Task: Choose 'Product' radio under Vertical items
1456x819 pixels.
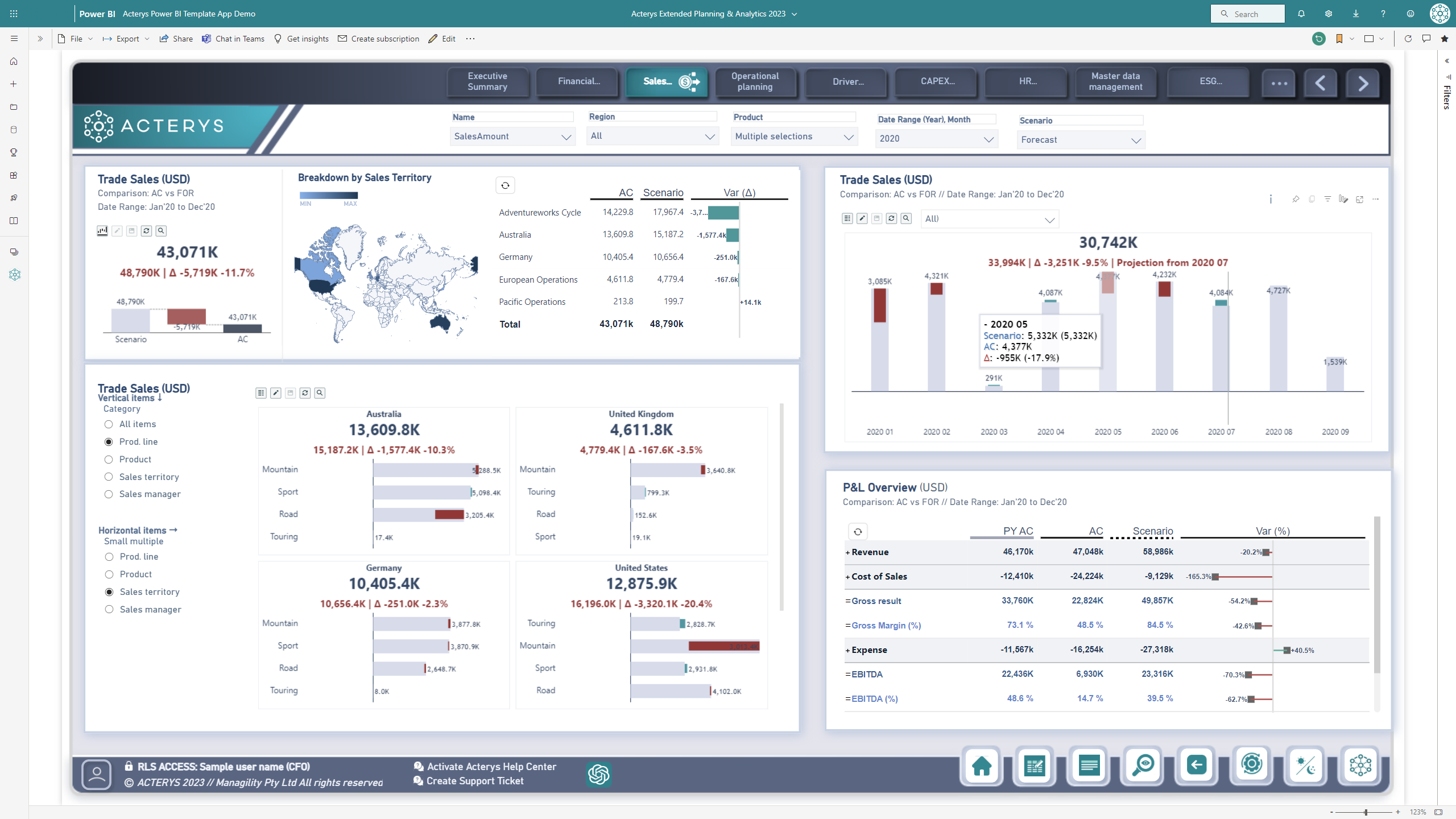Action: point(109,460)
